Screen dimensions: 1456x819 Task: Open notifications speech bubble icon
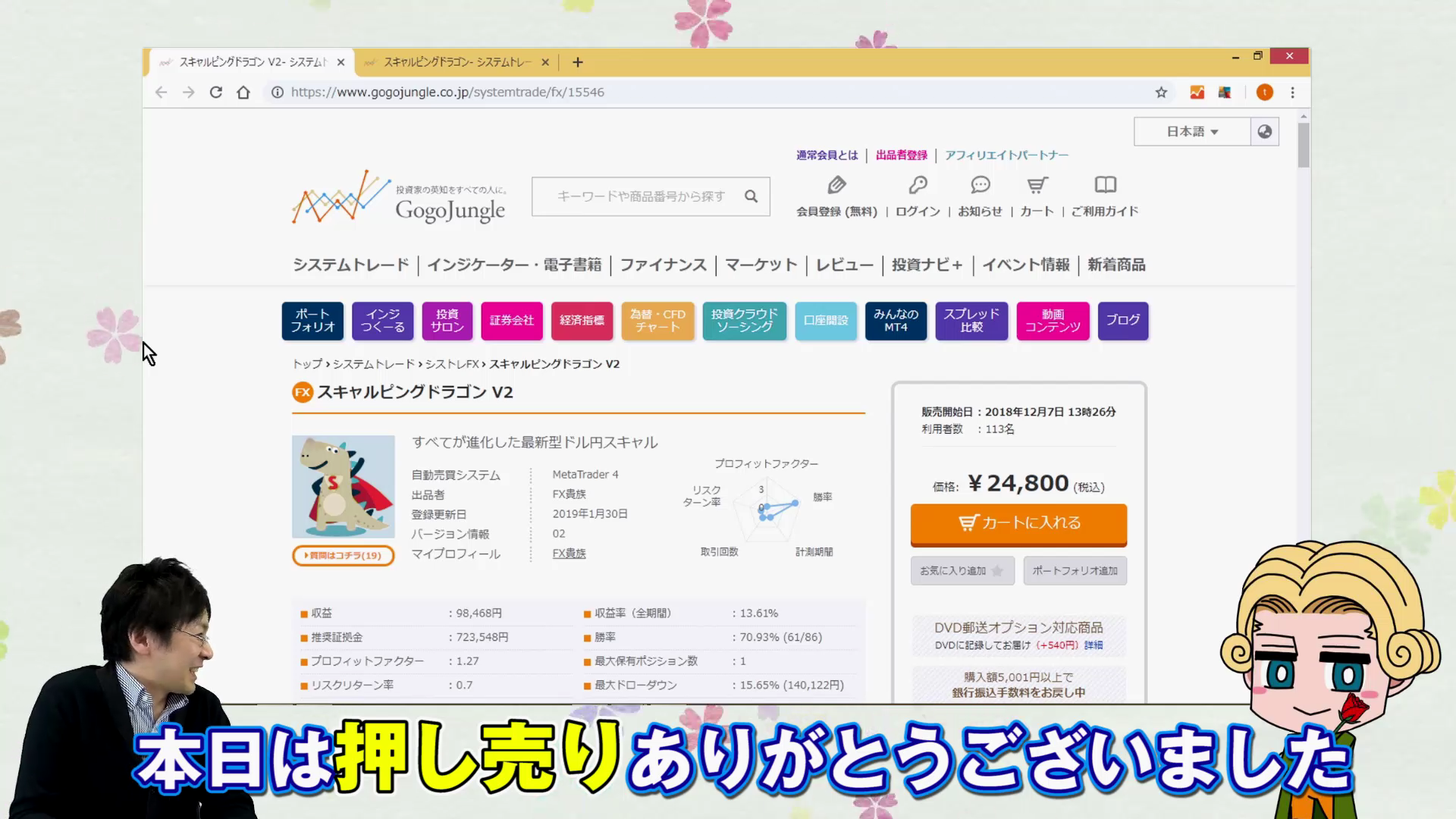click(x=980, y=185)
